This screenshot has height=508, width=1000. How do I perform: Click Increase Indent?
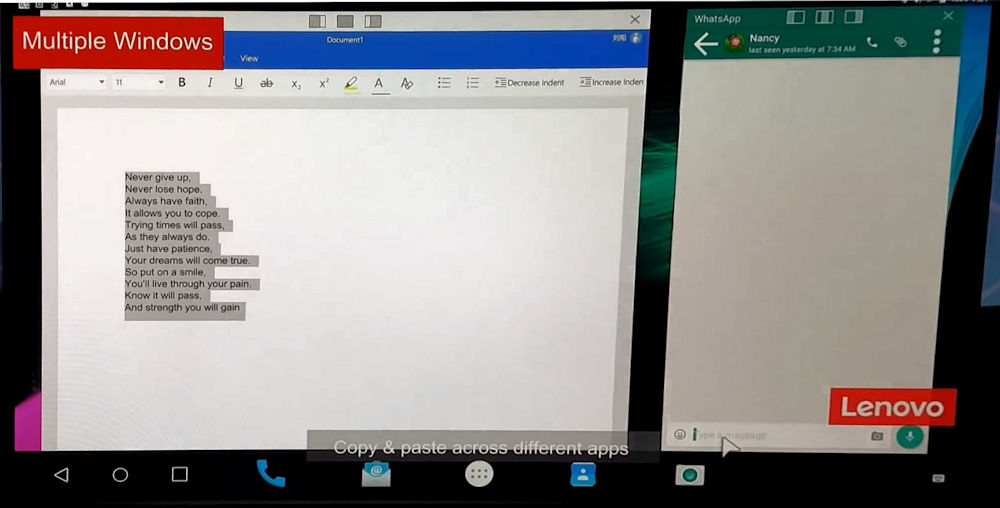[612, 82]
